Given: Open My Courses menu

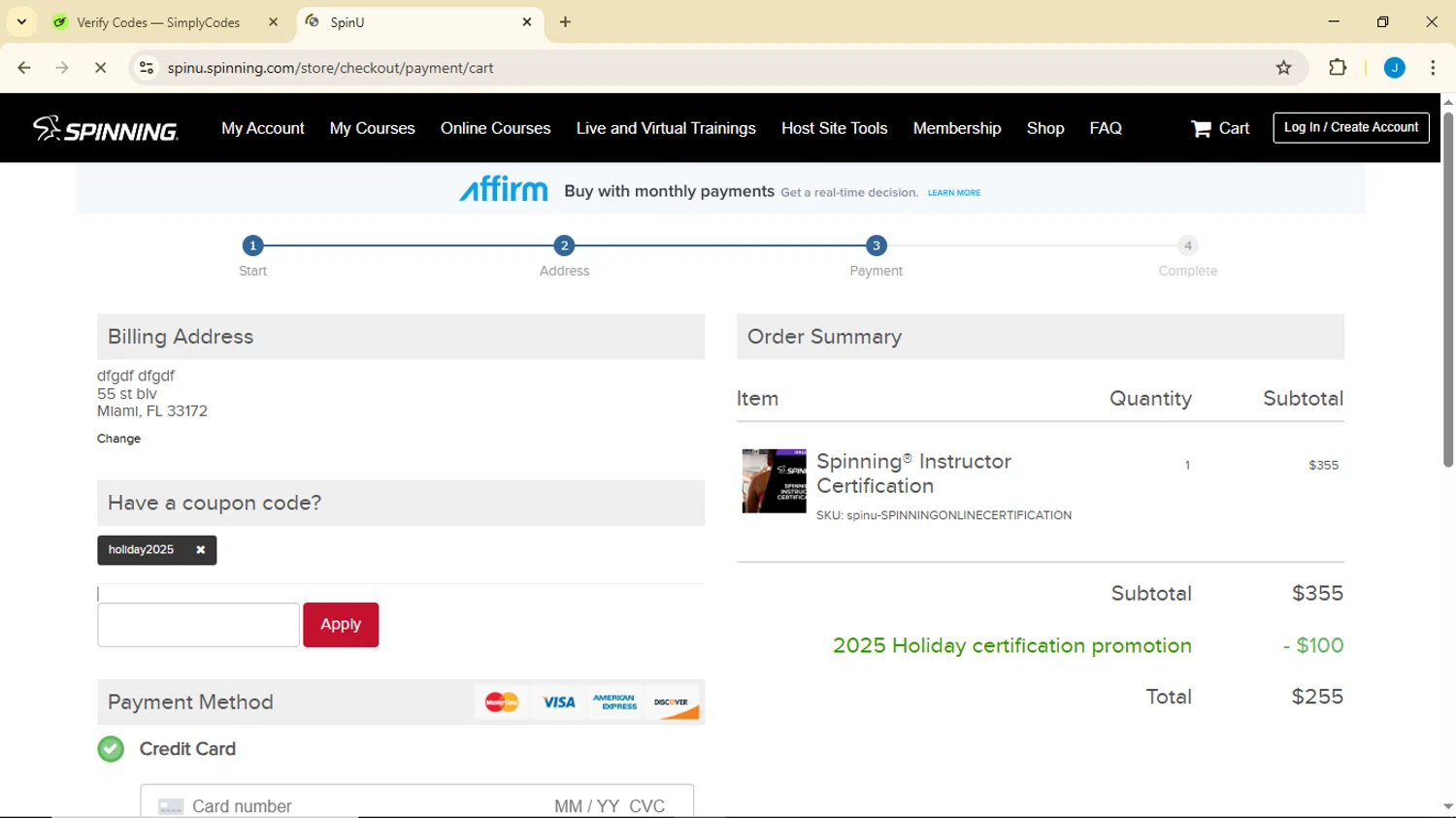Looking at the screenshot, I should click(x=373, y=128).
